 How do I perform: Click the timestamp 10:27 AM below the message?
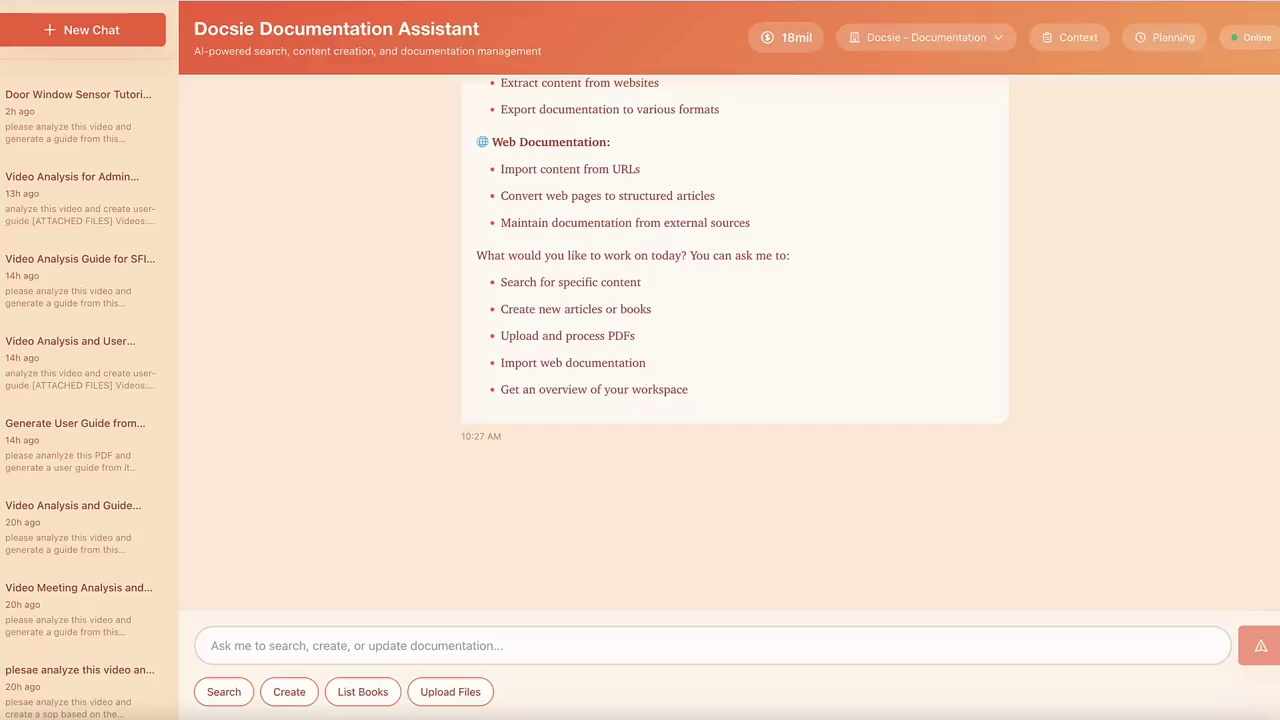[481, 436]
